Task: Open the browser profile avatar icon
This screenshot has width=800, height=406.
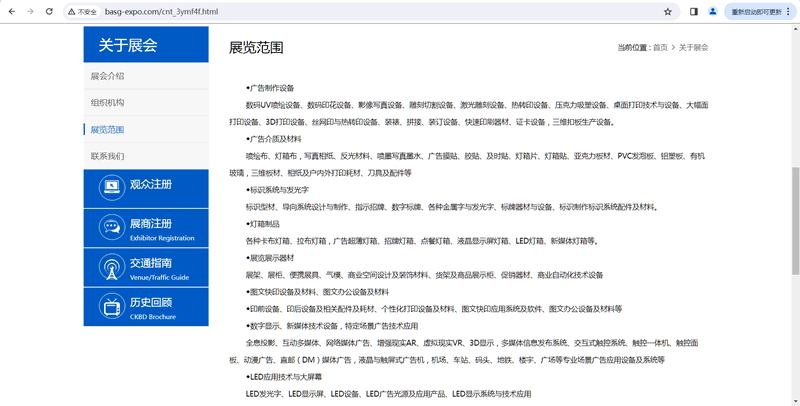Action: (x=713, y=12)
